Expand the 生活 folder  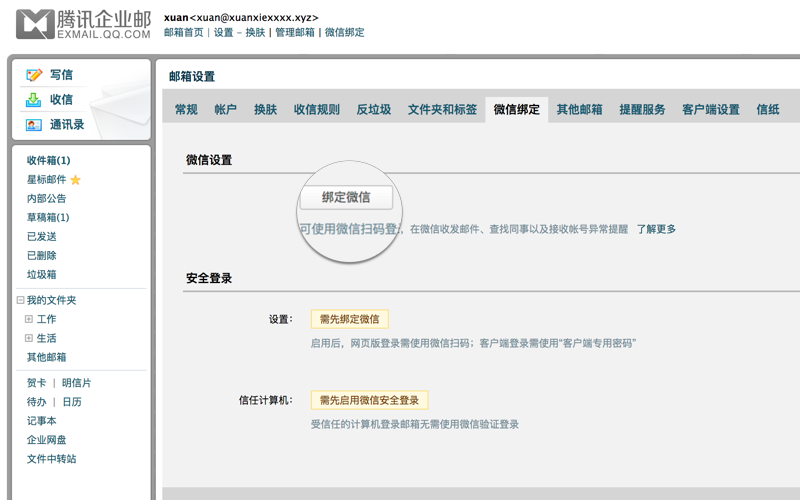(29, 338)
